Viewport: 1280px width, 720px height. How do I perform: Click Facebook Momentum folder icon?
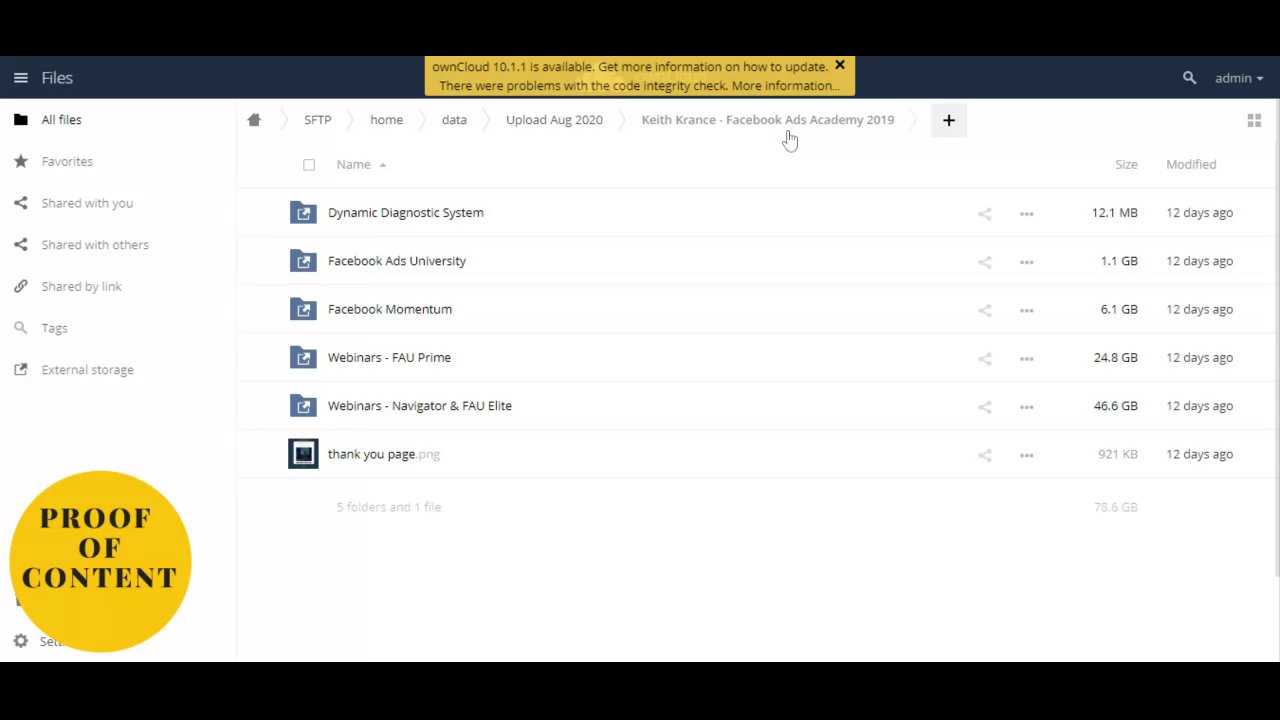pos(303,309)
